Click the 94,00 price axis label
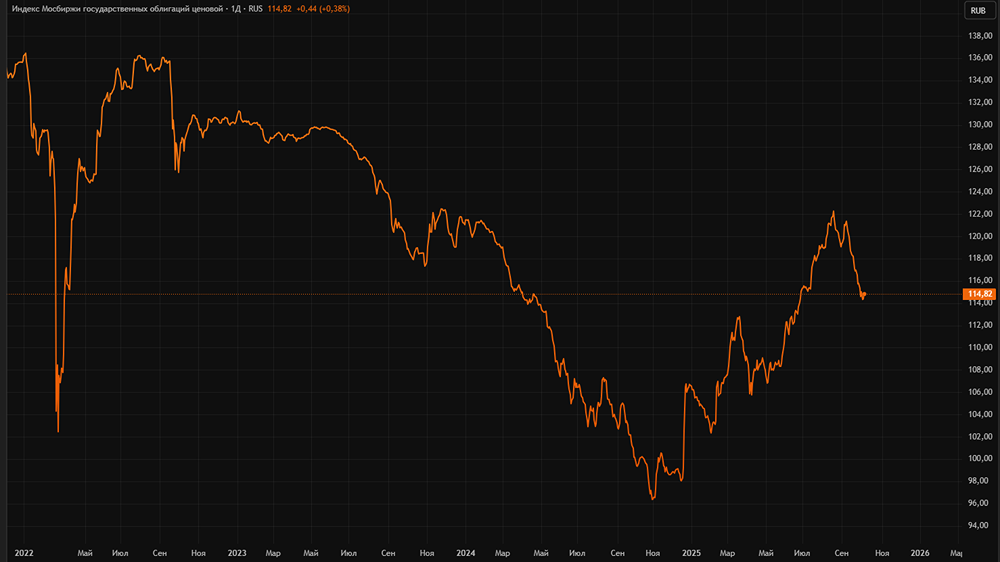This screenshot has width=1000, height=562. pos(980,525)
